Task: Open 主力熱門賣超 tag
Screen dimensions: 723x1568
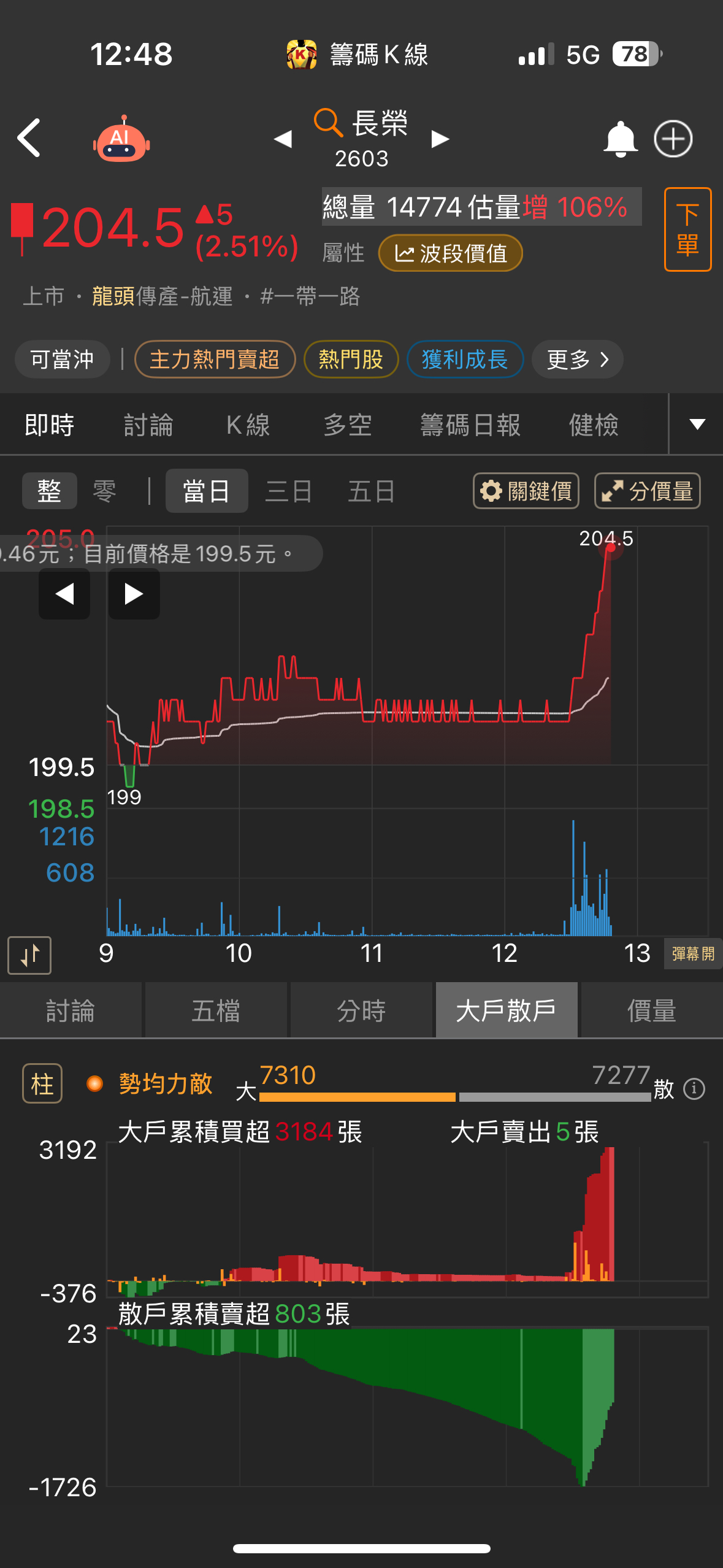Action: pyautogui.click(x=215, y=359)
